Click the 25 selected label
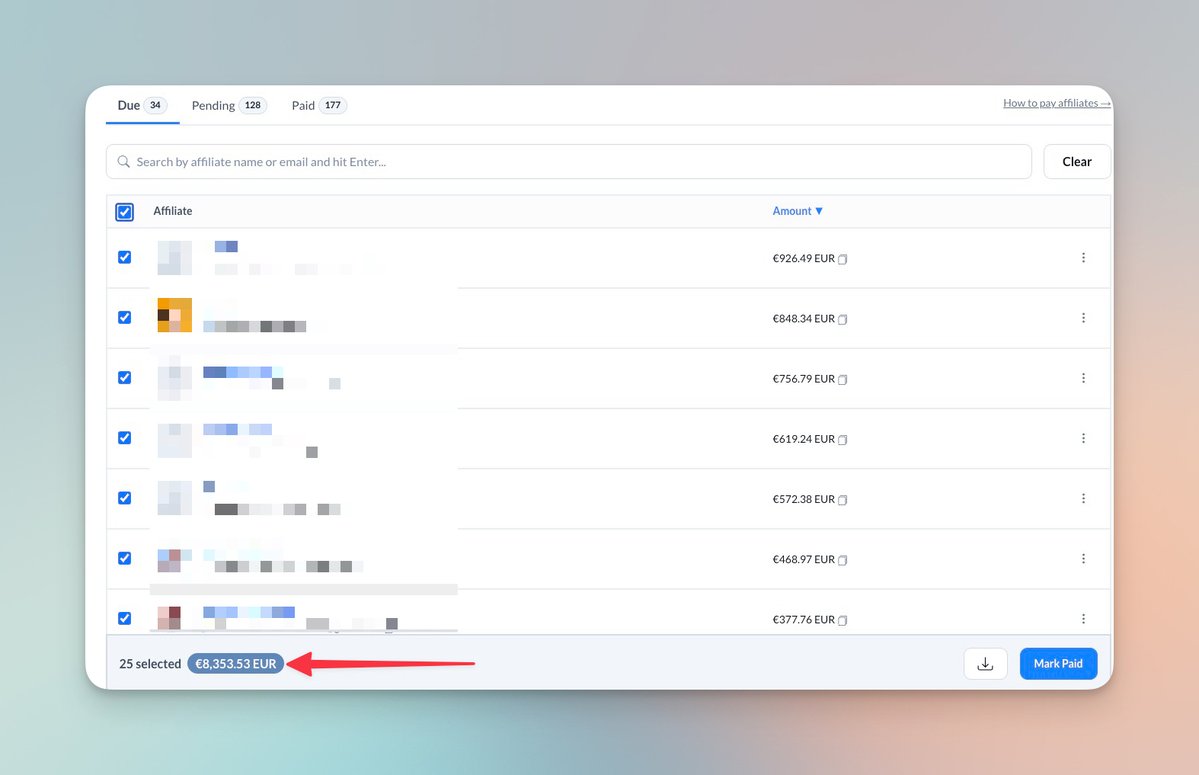Screen dimensions: 1199x775 [150, 664]
